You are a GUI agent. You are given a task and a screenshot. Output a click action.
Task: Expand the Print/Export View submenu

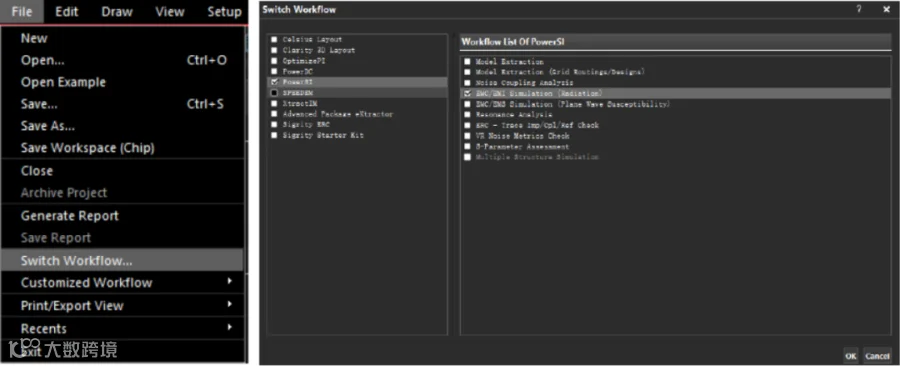[x=122, y=306]
